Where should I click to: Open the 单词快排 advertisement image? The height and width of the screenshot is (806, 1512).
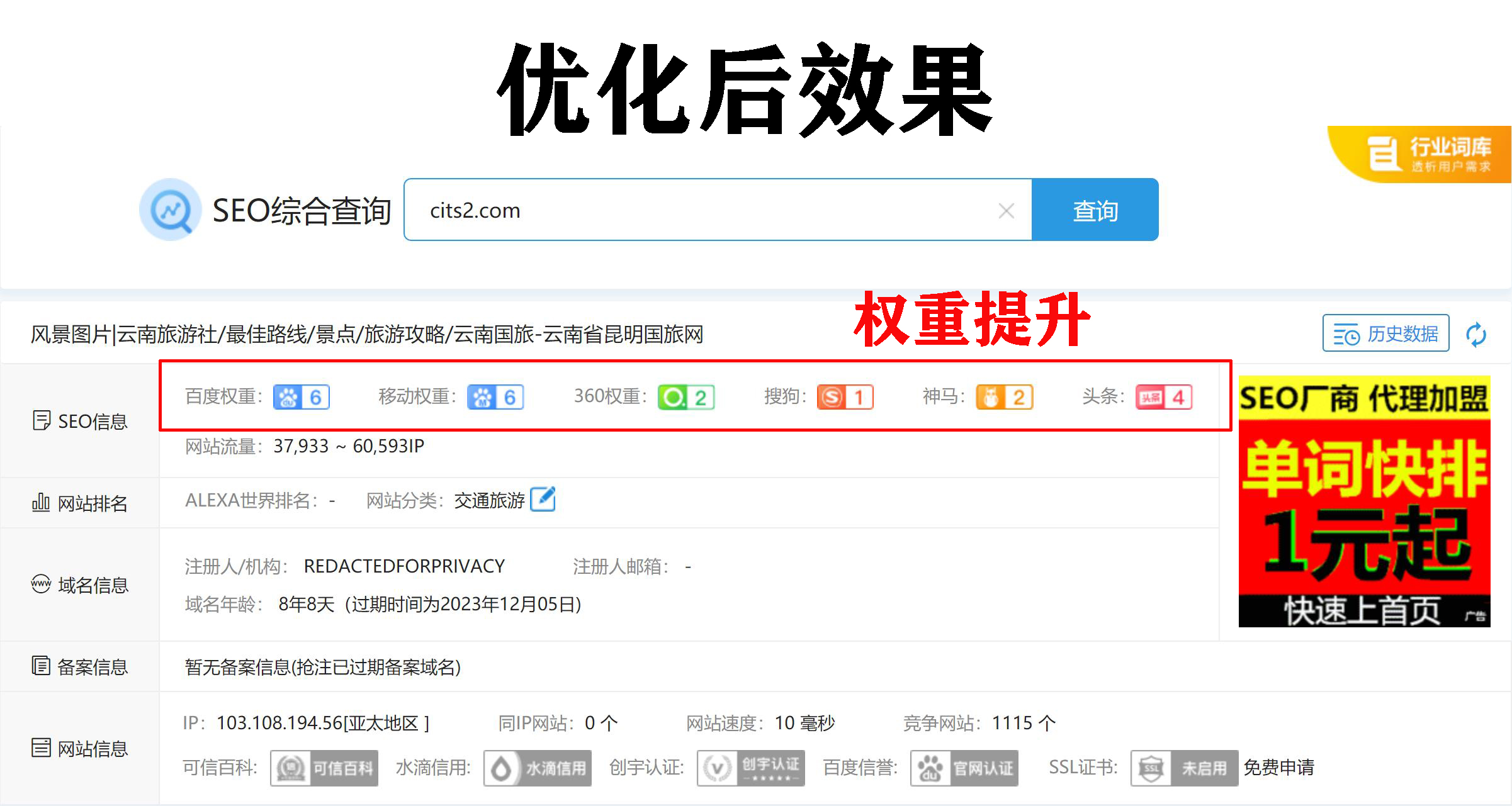pos(1363,501)
